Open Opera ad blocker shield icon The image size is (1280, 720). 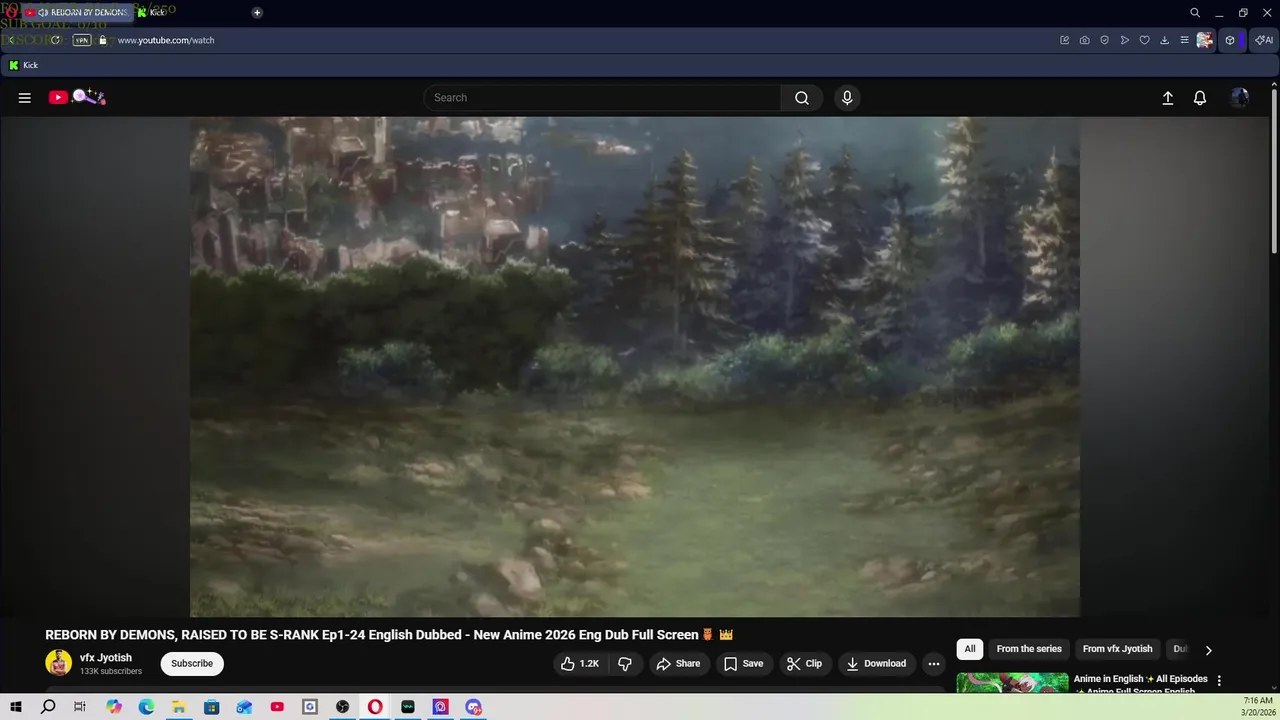(1105, 40)
